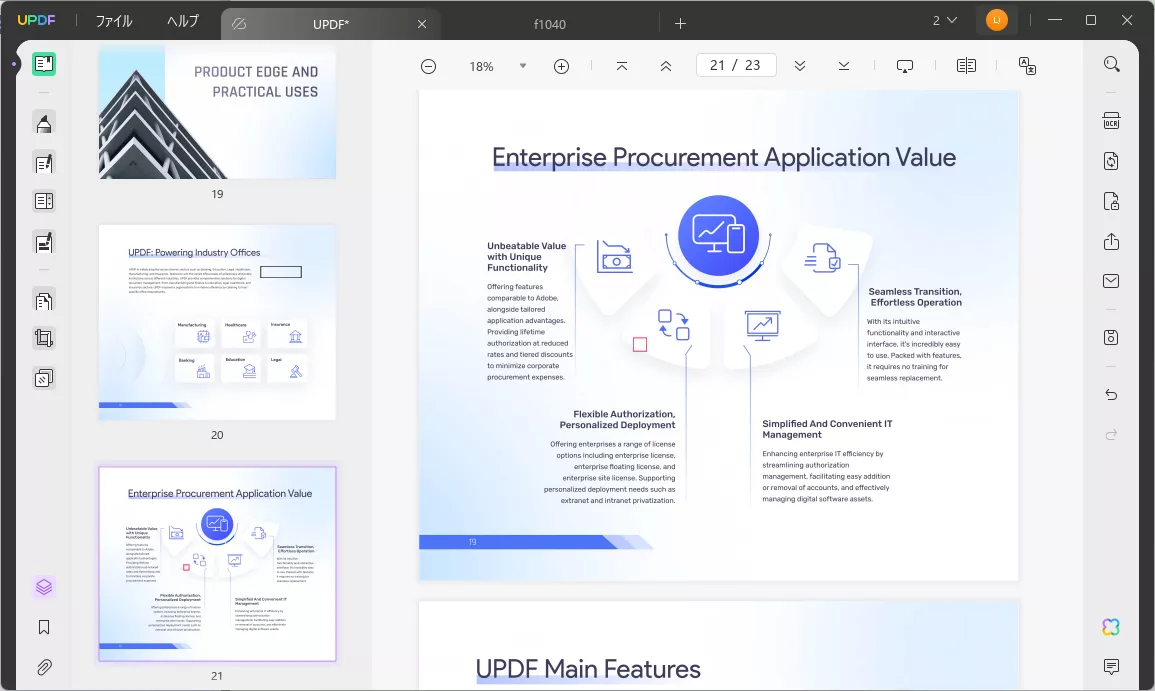The image size is (1155, 691).
Task: Run OCR text recognition
Action: click(1112, 121)
